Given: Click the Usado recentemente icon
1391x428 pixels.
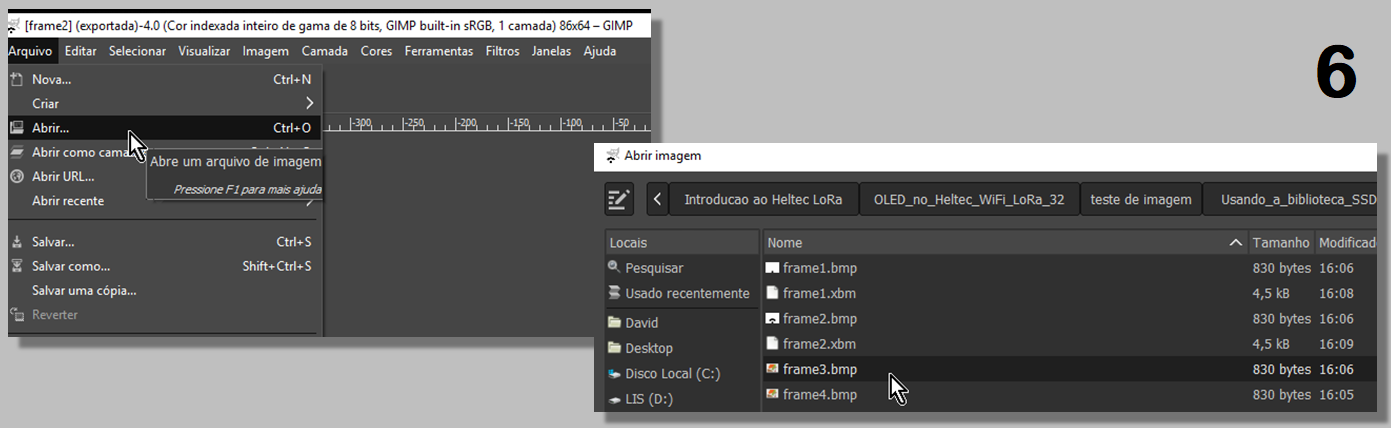Looking at the screenshot, I should coord(614,293).
